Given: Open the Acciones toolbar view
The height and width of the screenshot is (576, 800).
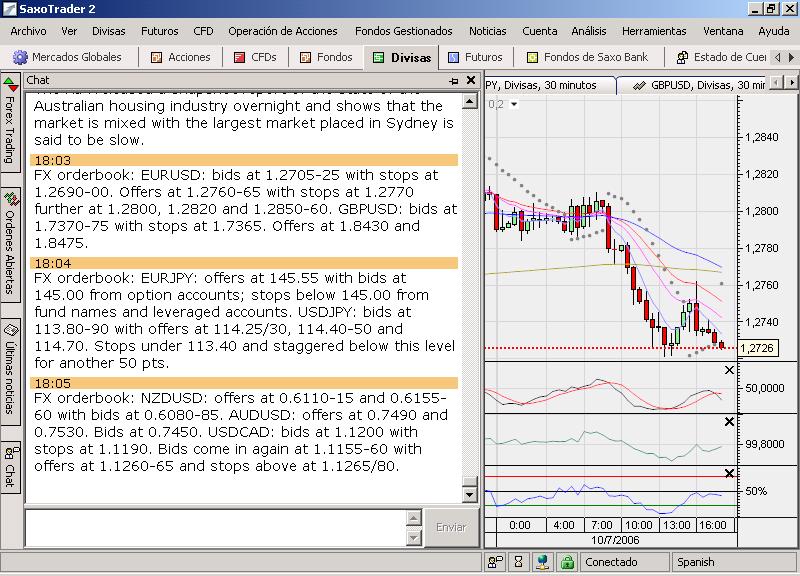Looking at the screenshot, I should coord(181,57).
